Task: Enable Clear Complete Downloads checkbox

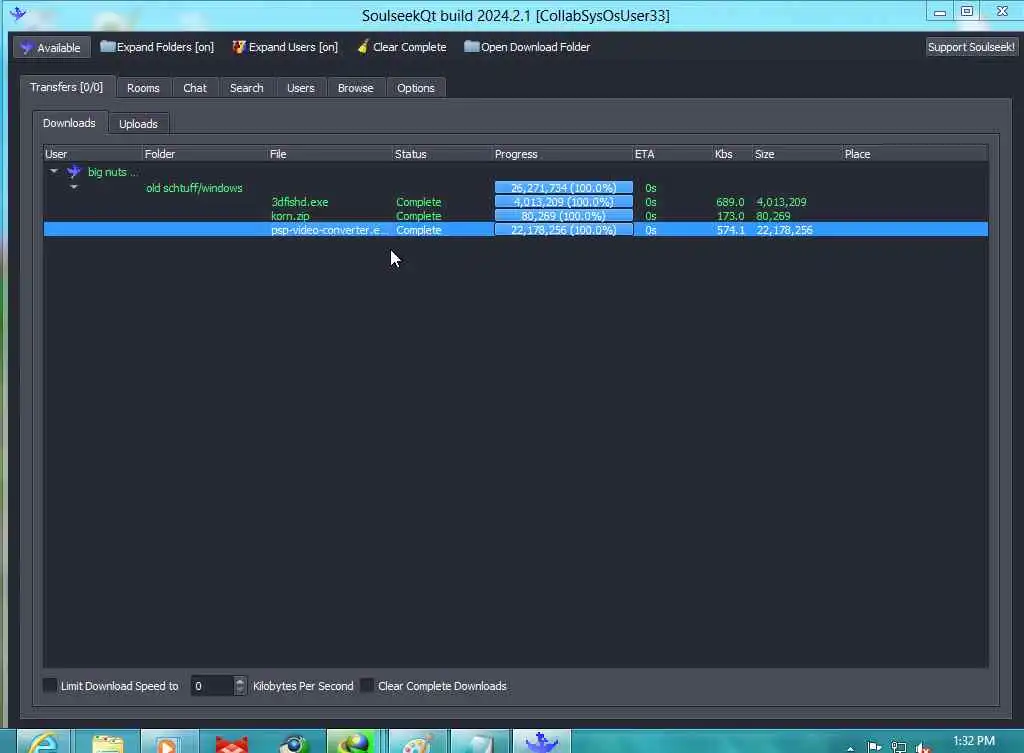Action: click(x=367, y=685)
